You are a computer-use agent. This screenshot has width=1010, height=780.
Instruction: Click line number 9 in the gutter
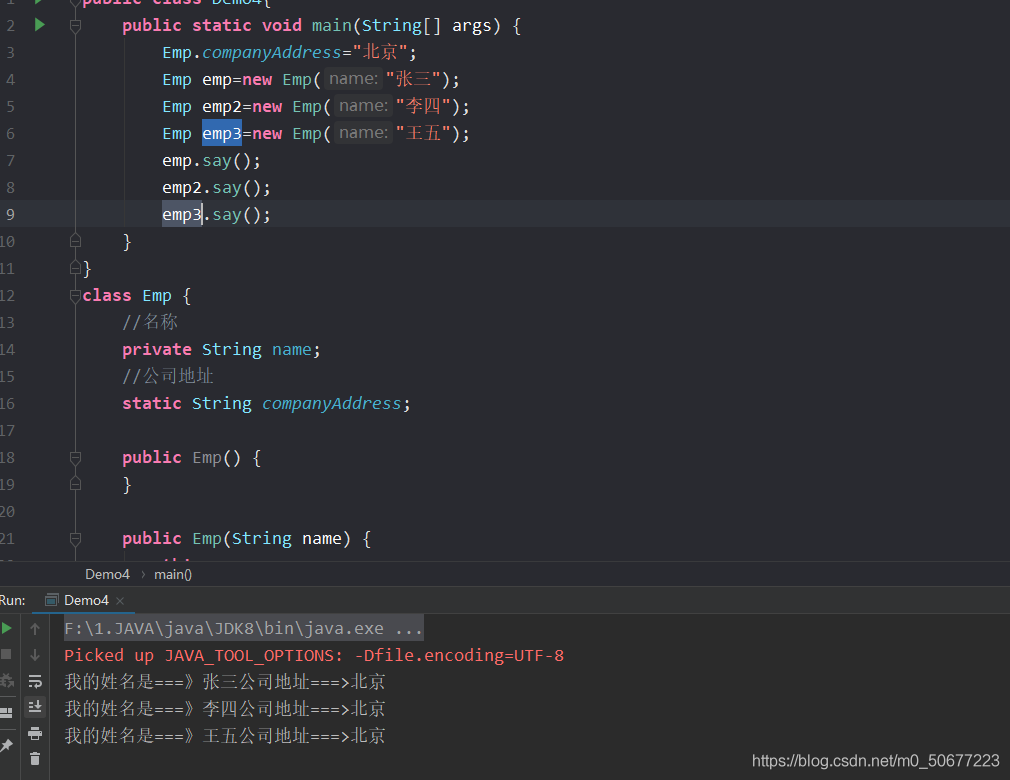tap(10, 214)
